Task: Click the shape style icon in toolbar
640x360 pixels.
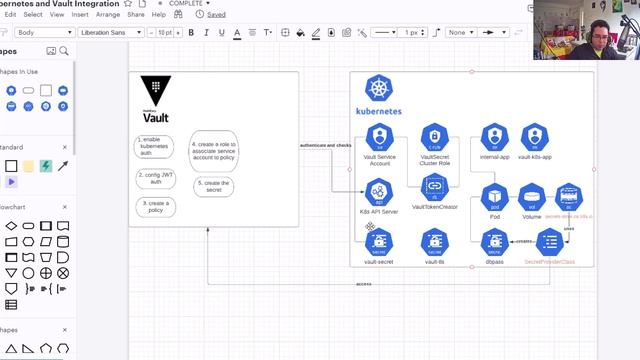Action: (x=285, y=33)
